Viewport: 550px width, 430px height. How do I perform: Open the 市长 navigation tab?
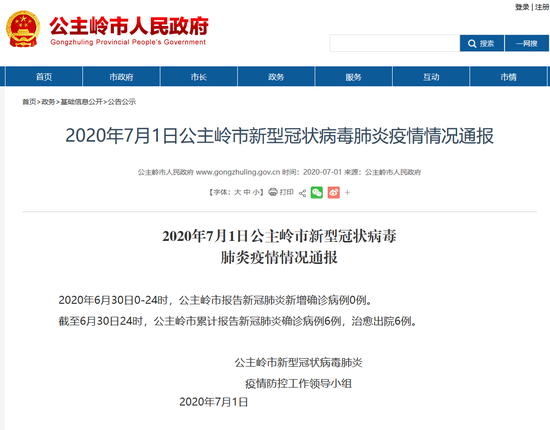pos(199,76)
